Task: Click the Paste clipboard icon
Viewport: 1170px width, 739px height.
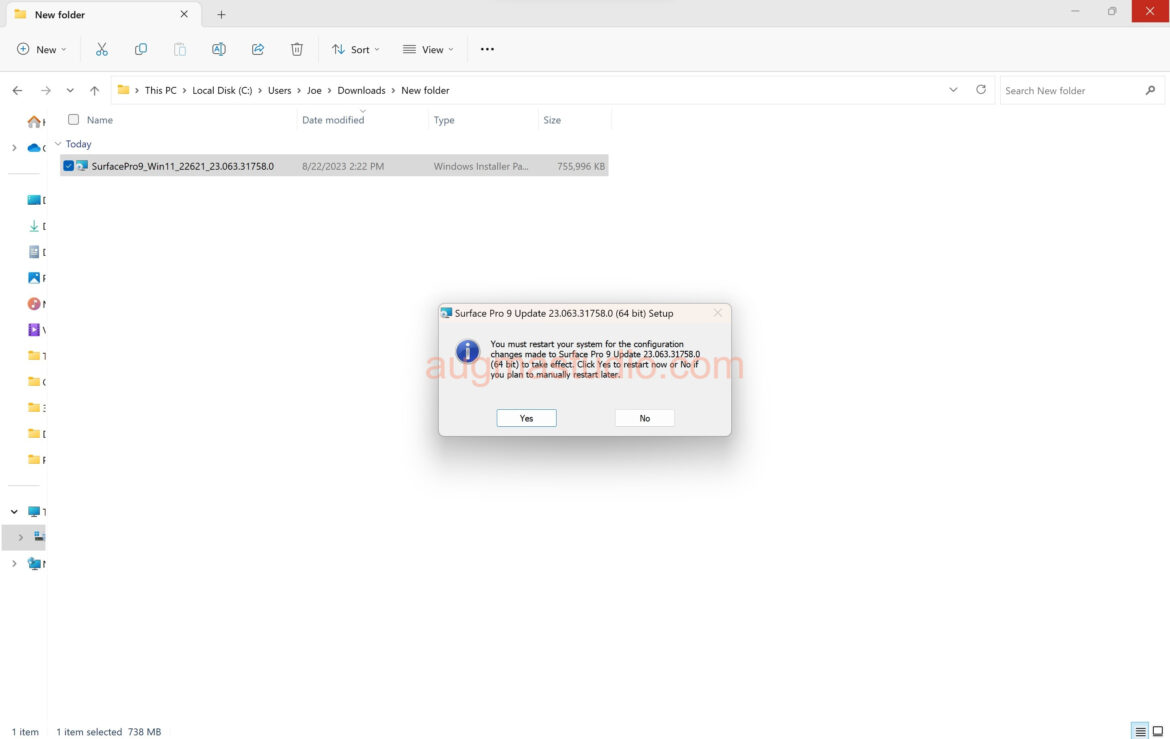Action: tap(180, 49)
